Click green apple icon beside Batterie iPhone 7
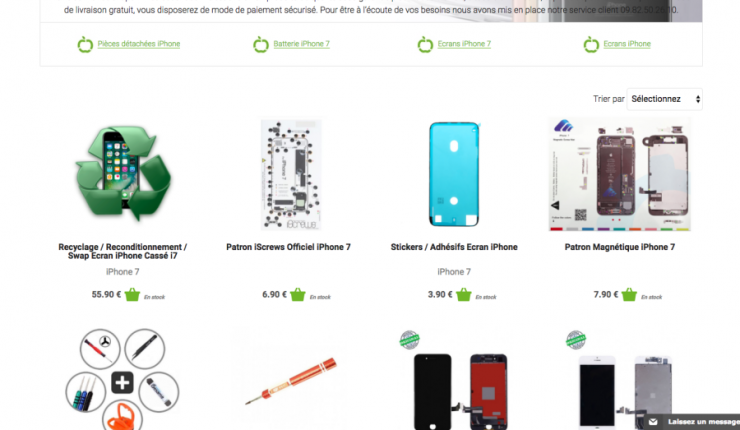The image size is (740, 430). pyautogui.click(x=261, y=44)
